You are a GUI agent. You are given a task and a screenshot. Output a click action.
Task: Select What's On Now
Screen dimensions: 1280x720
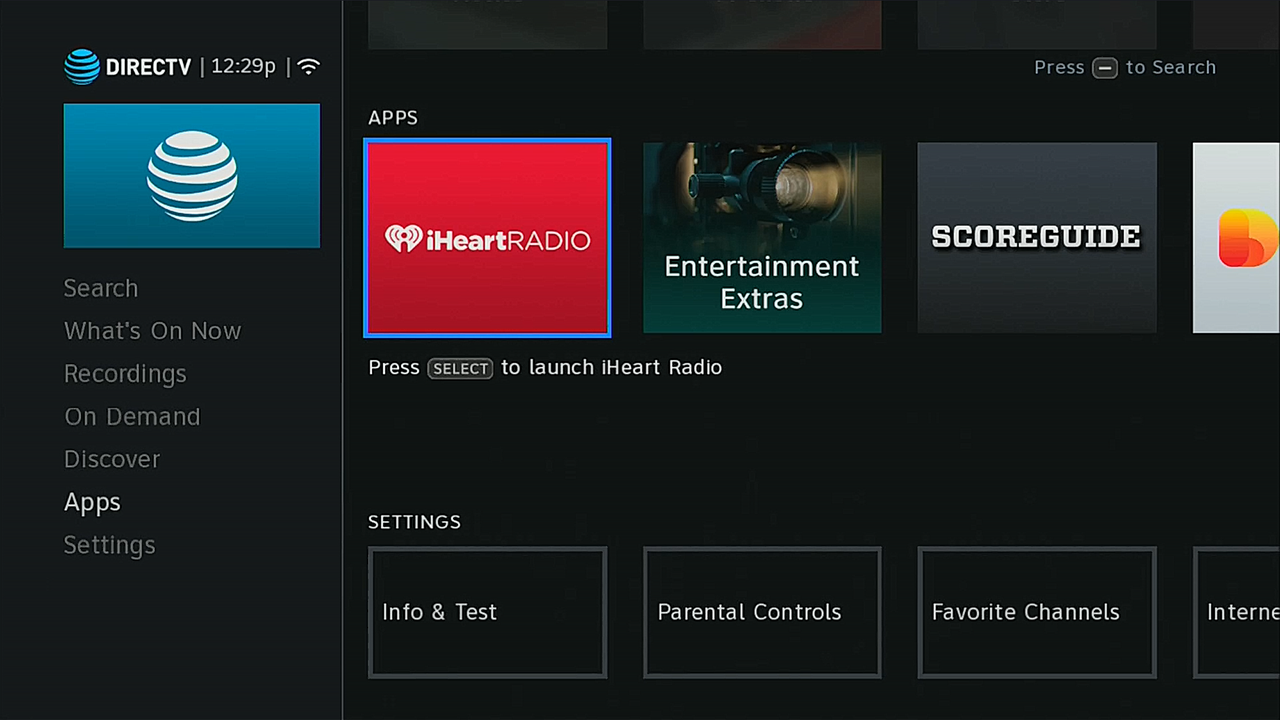point(152,331)
